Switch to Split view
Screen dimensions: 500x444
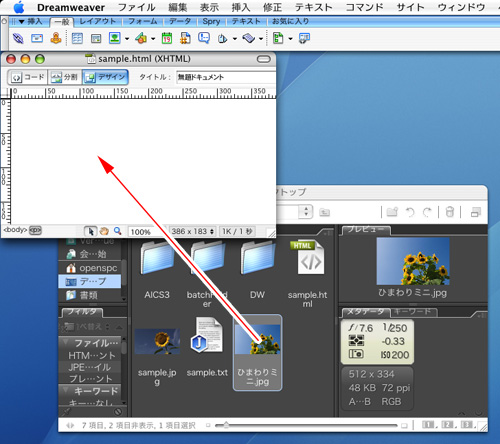65,77
